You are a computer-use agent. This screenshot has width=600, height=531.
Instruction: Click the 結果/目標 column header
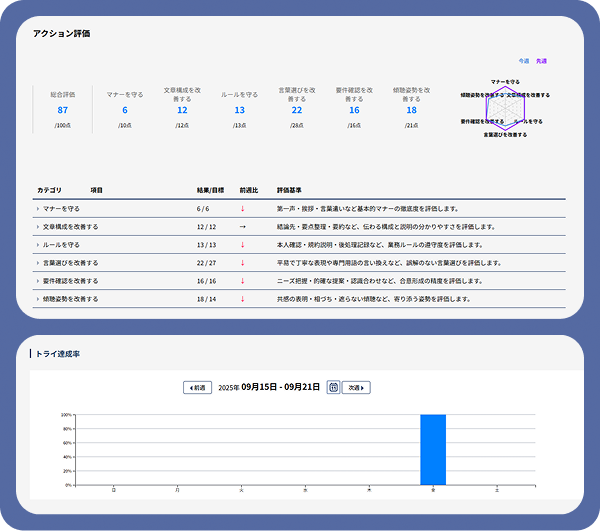pyautogui.click(x=210, y=189)
